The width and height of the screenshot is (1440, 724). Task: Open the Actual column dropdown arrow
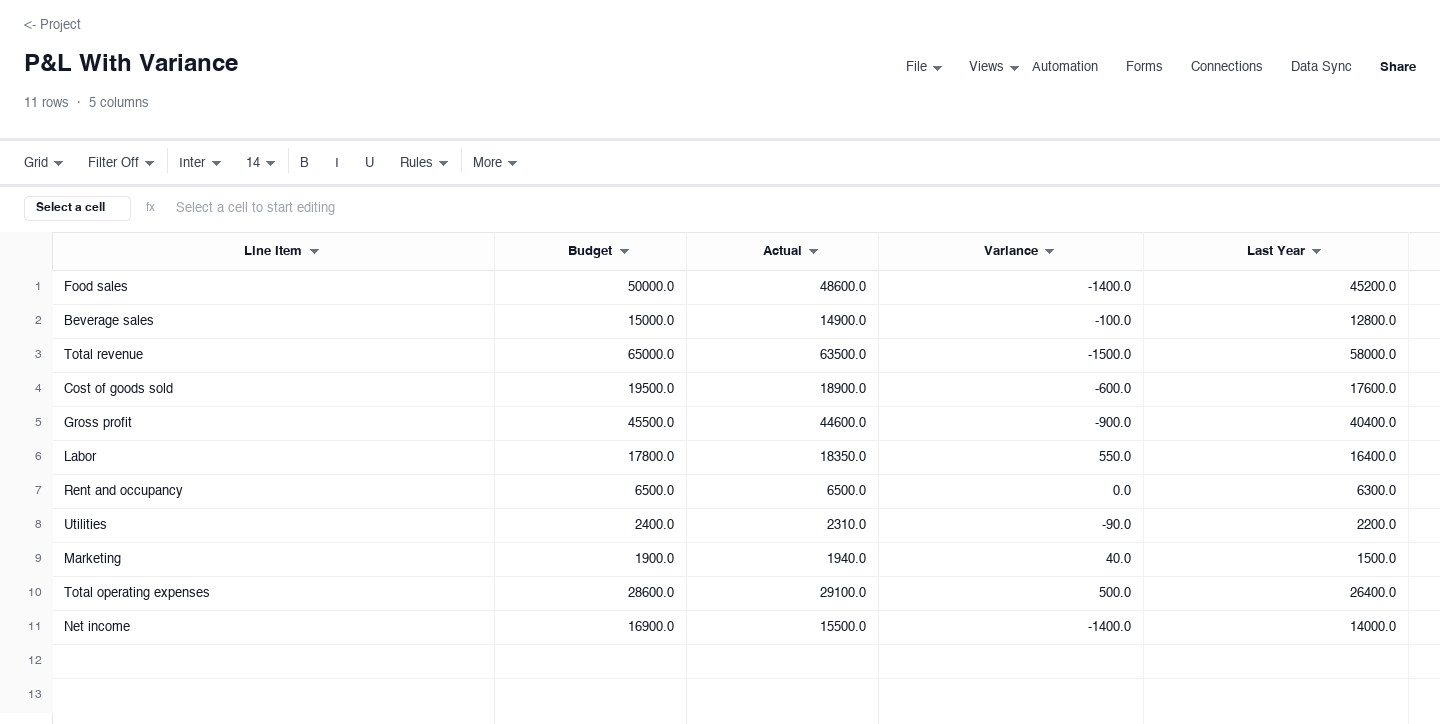pyautogui.click(x=813, y=252)
